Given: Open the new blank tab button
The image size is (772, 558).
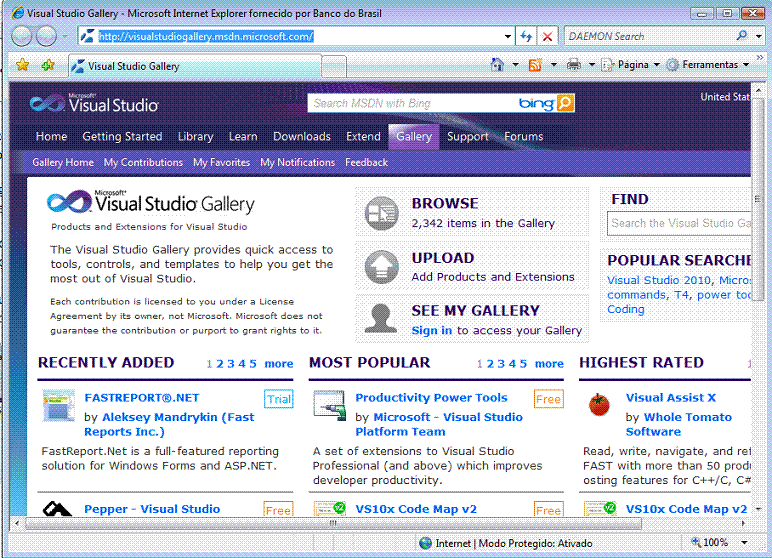Looking at the screenshot, I should click(334, 66).
